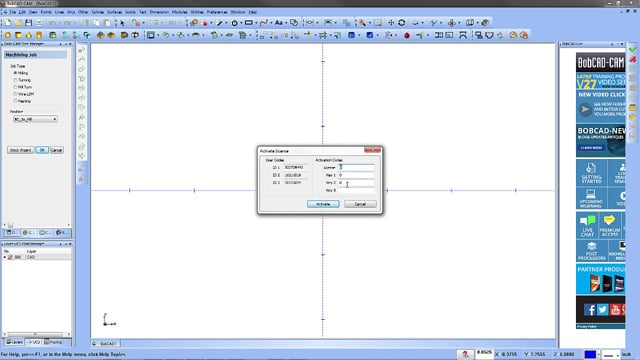Click the Save floppy disk icon

point(29,23)
